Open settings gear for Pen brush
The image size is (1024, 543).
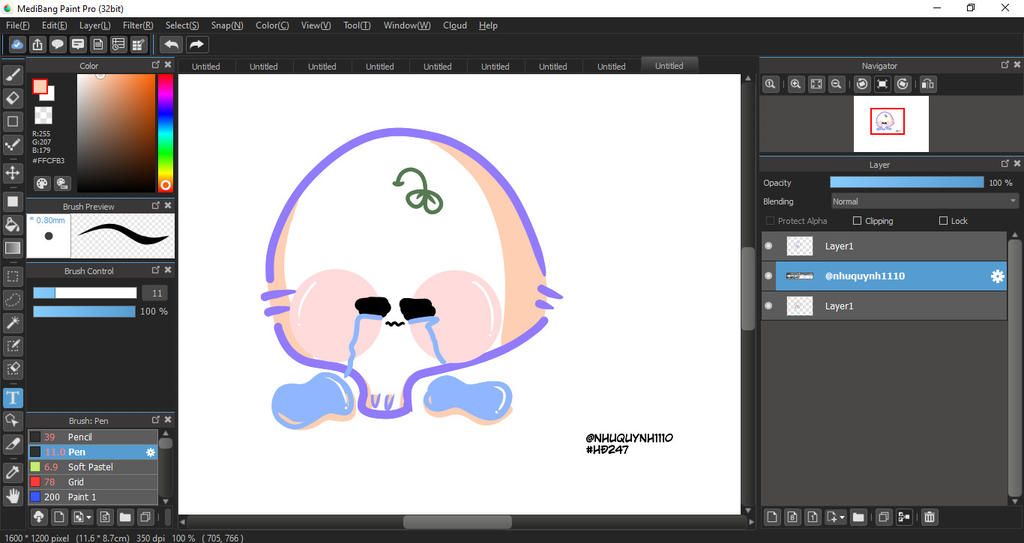click(x=150, y=452)
